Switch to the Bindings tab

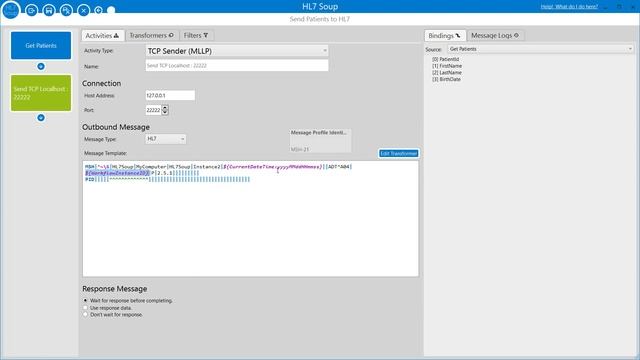pos(444,36)
